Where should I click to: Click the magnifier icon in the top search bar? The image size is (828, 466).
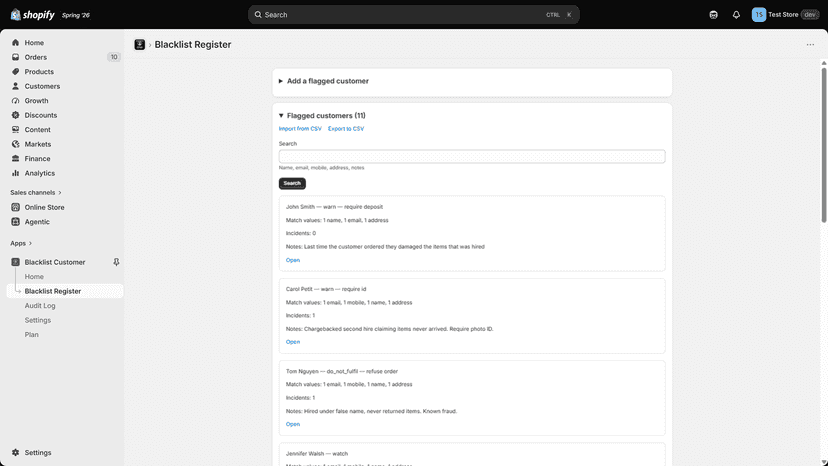pos(258,15)
